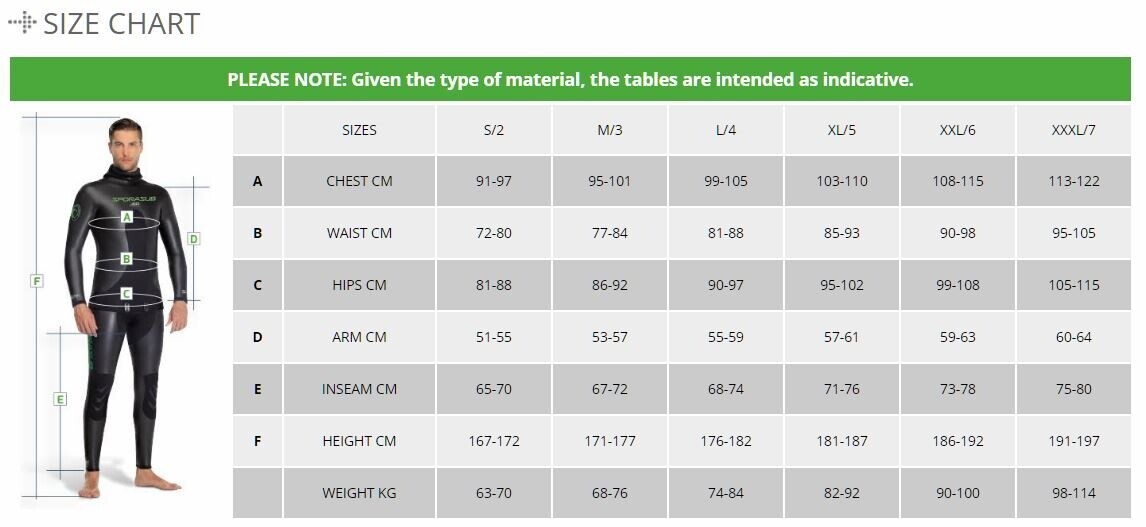This screenshot has width=1146, height=527.
Task: Click the letter F cell in the HEIGHT row
Action: 257,441
